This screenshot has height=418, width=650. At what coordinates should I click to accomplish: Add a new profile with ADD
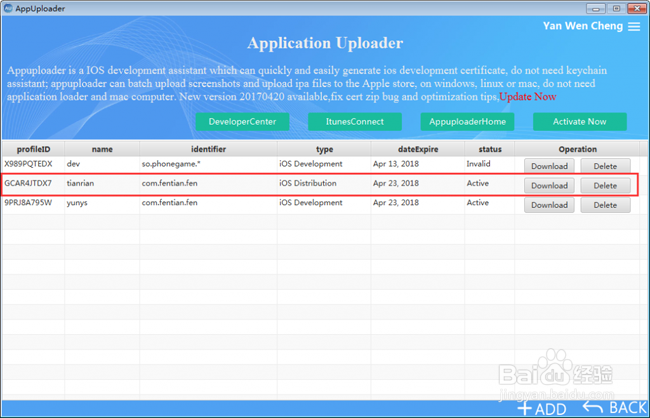point(542,409)
